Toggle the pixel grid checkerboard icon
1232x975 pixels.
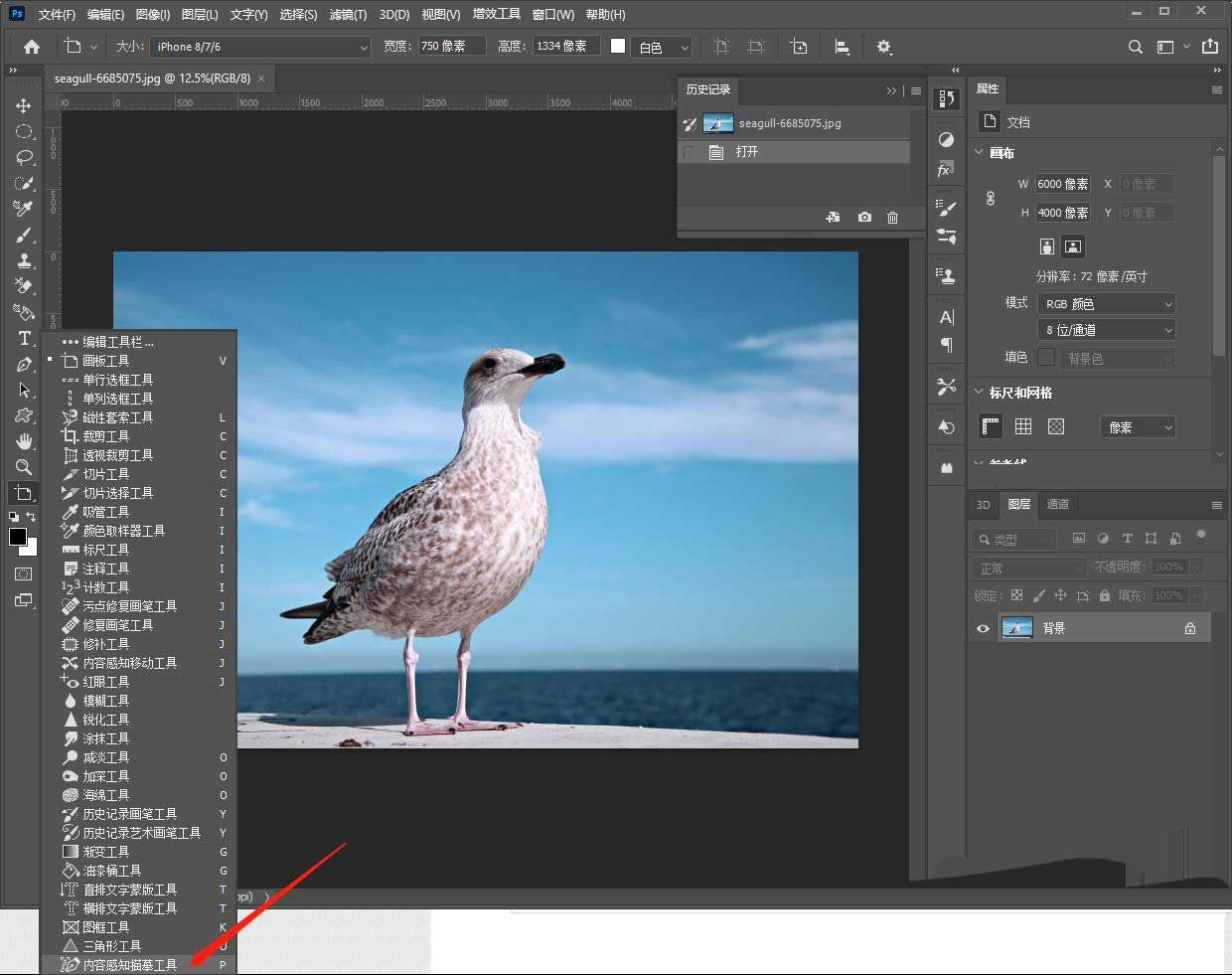[1056, 426]
